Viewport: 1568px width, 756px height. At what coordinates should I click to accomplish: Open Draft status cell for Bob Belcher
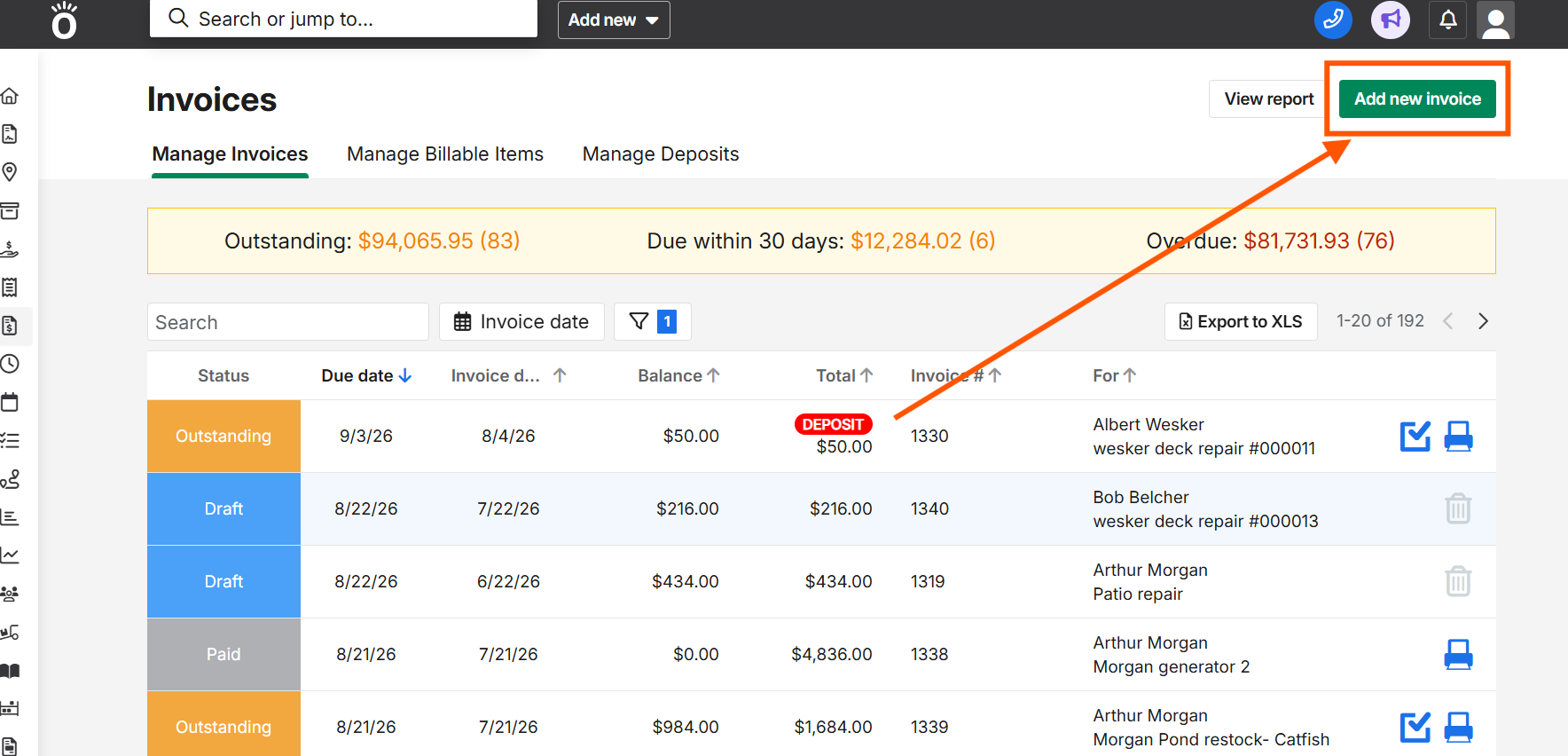[x=223, y=508]
